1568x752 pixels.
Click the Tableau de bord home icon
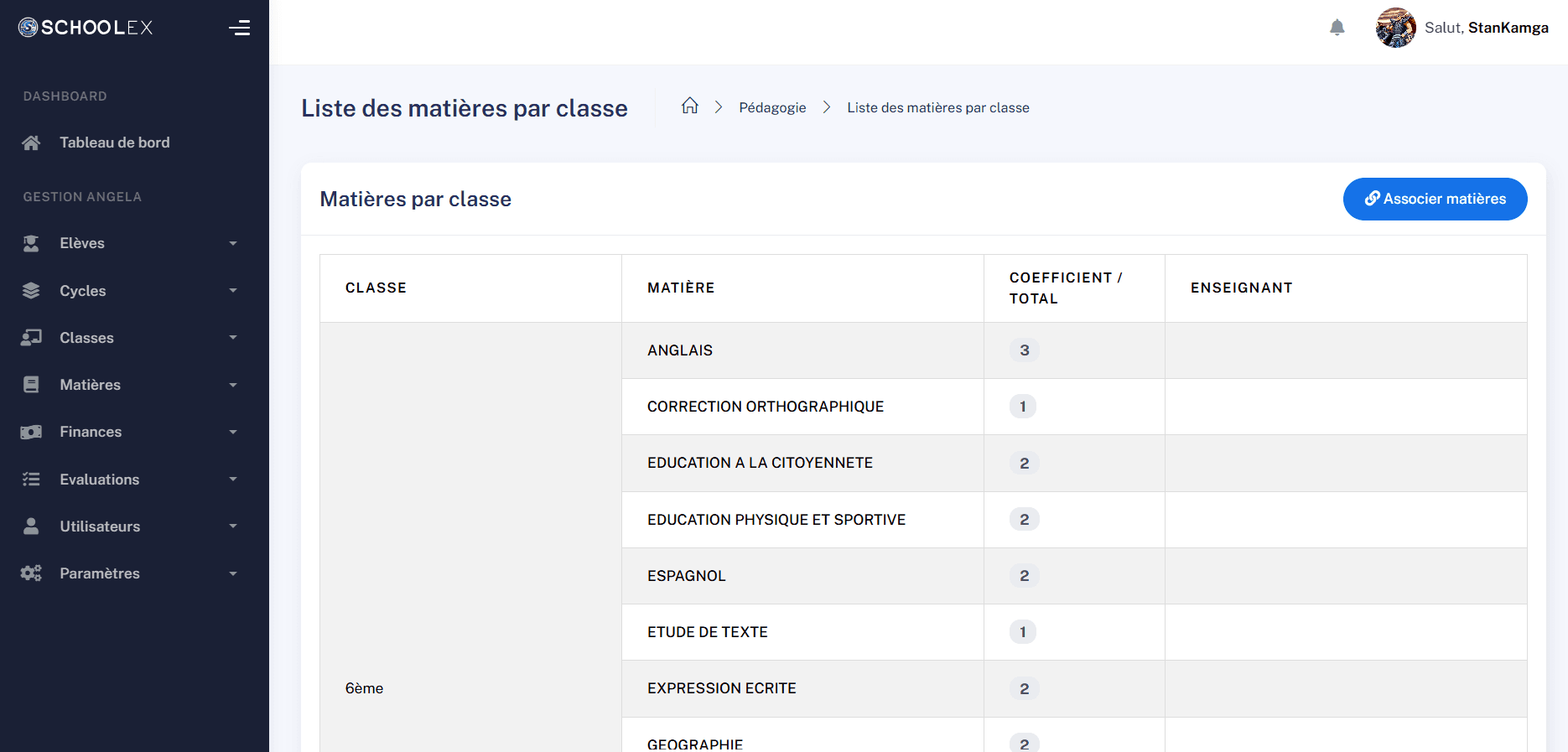[x=31, y=143]
